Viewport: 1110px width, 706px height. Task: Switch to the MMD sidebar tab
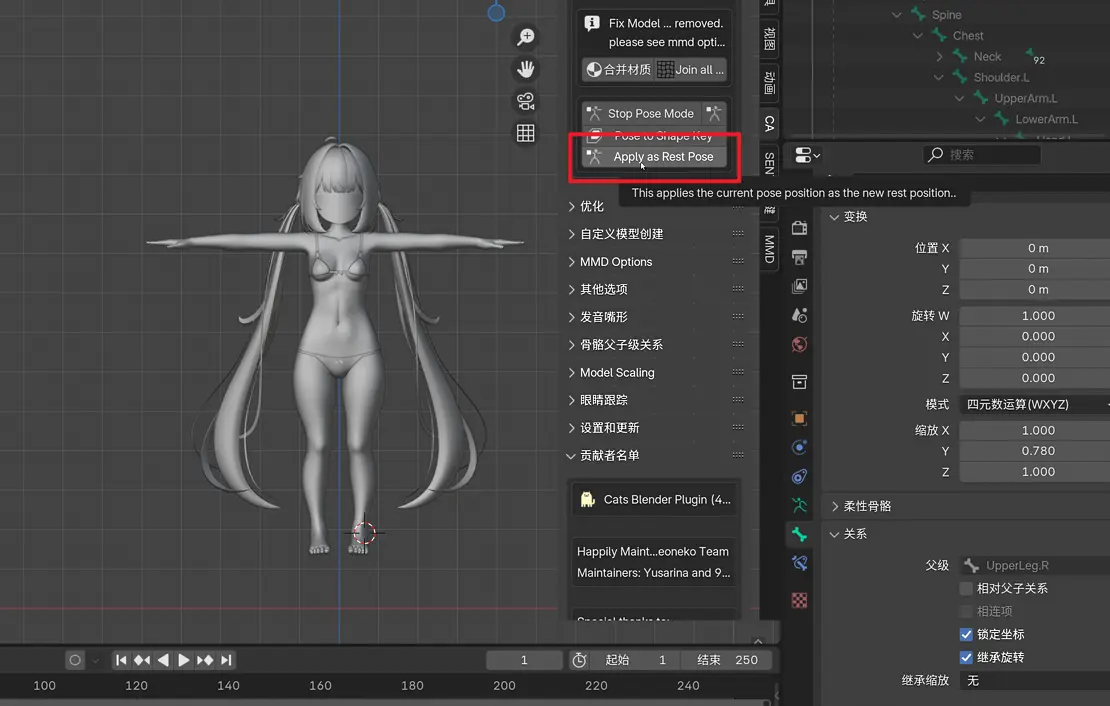tap(769, 249)
